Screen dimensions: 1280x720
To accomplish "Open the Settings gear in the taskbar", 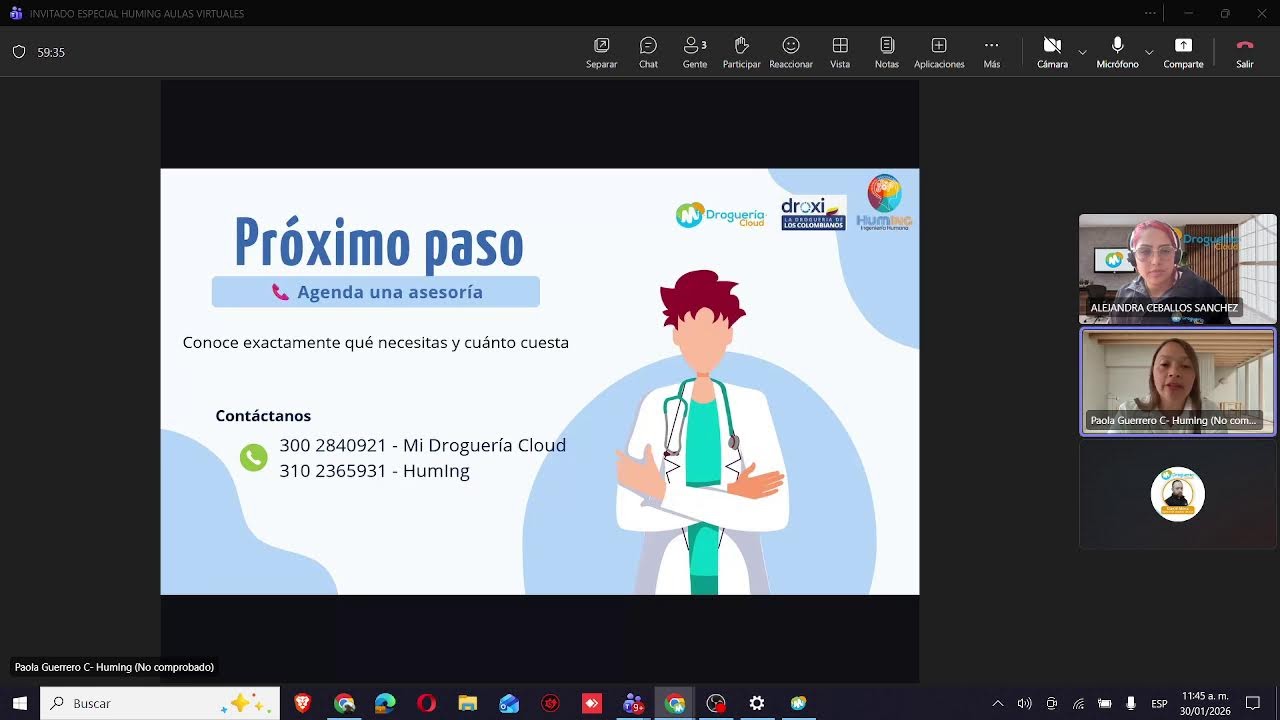I will [x=757, y=703].
